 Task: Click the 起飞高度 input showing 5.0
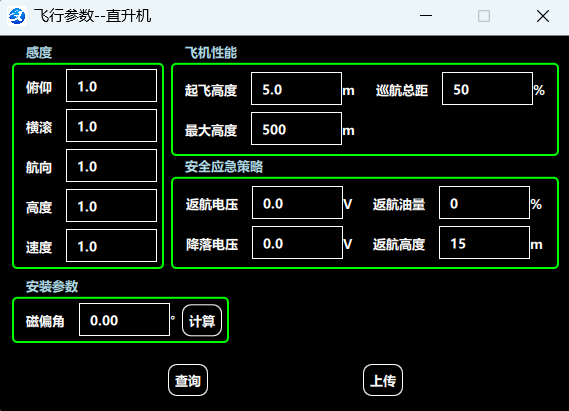[296, 89]
